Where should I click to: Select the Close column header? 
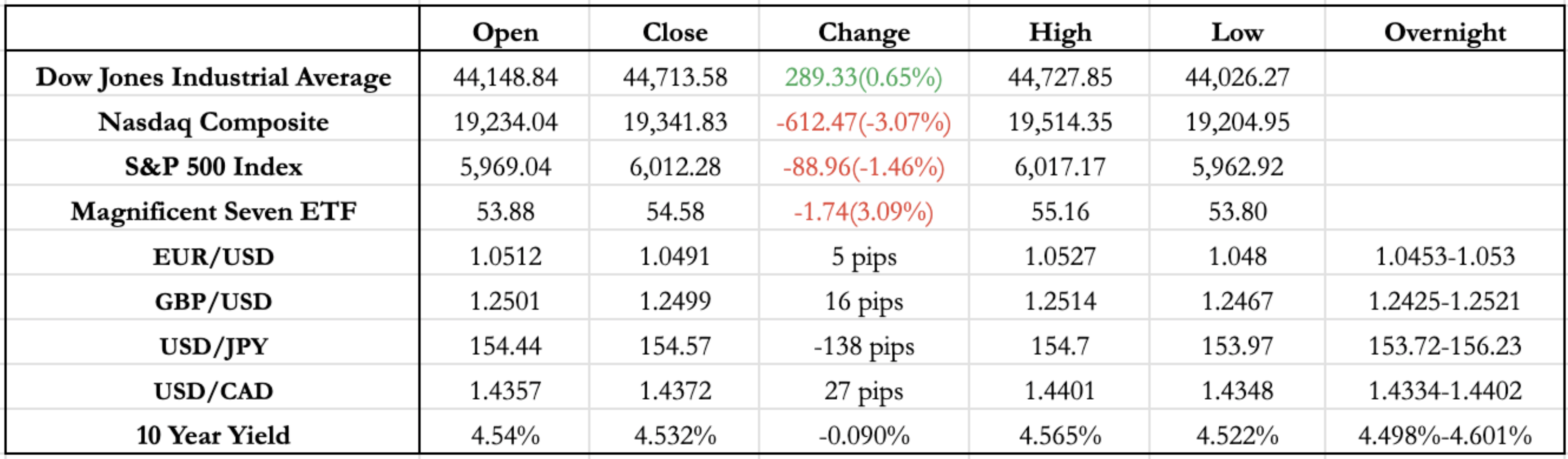[675, 32]
